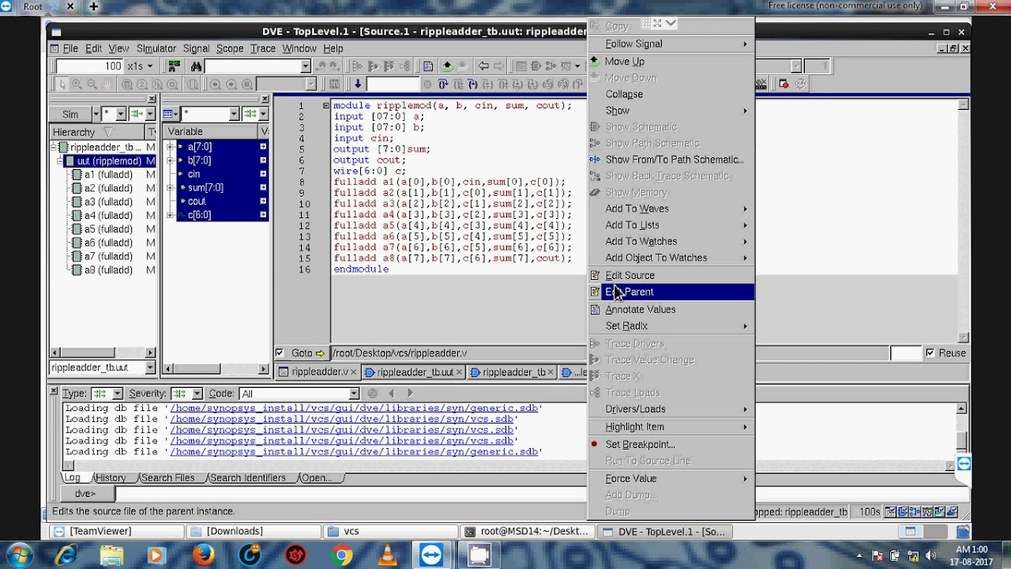The image size is (1011, 569).
Task: Click the down arrow icon before toolbar field
Action: [358, 84]
